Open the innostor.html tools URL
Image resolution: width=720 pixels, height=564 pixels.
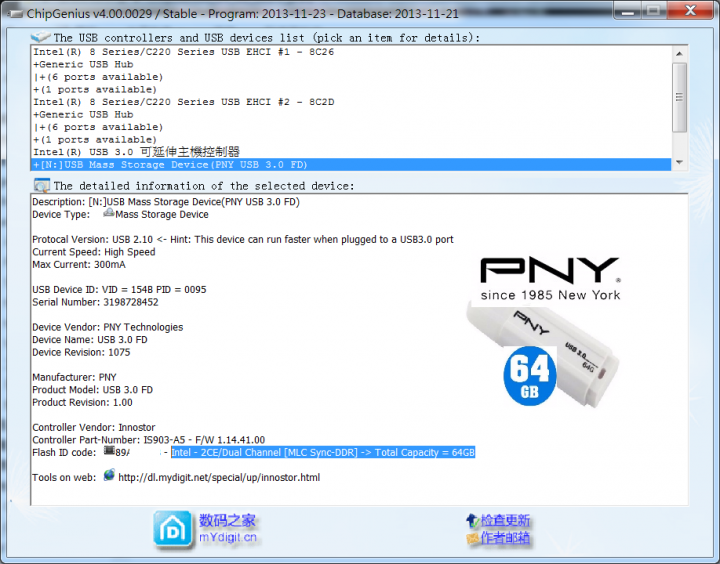coord(219,478)
